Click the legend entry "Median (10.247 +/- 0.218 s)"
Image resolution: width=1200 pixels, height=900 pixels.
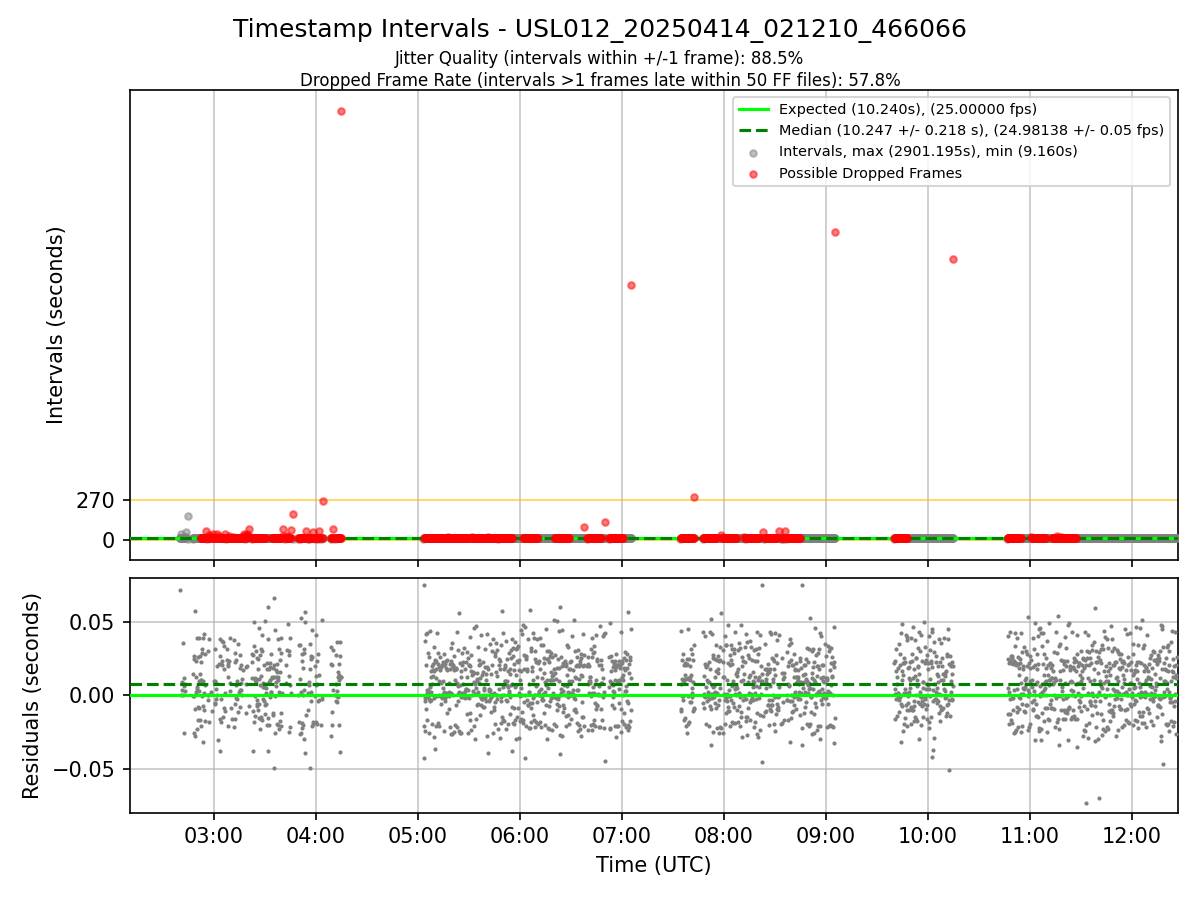pos(971,130)
